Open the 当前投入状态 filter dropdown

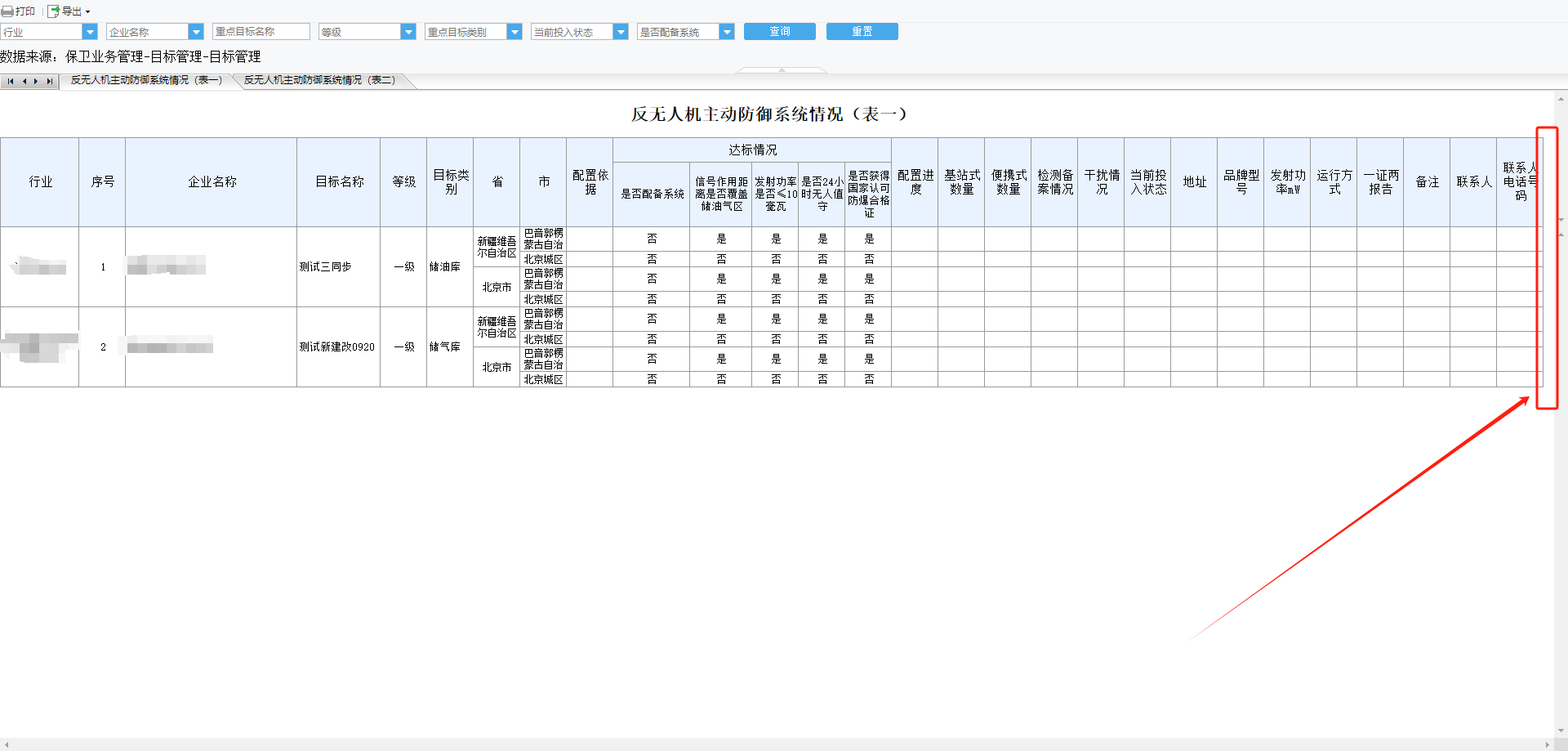pos(621,32)
